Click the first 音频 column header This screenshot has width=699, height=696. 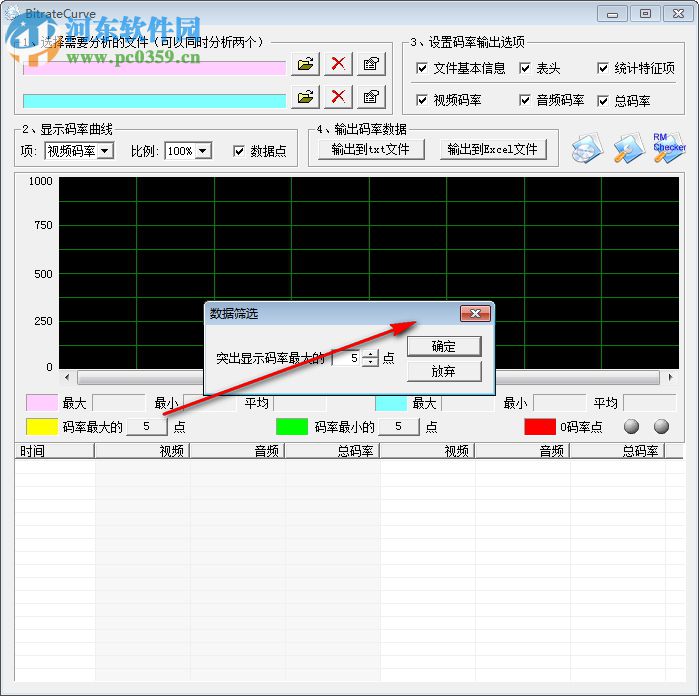coord(237,451)
